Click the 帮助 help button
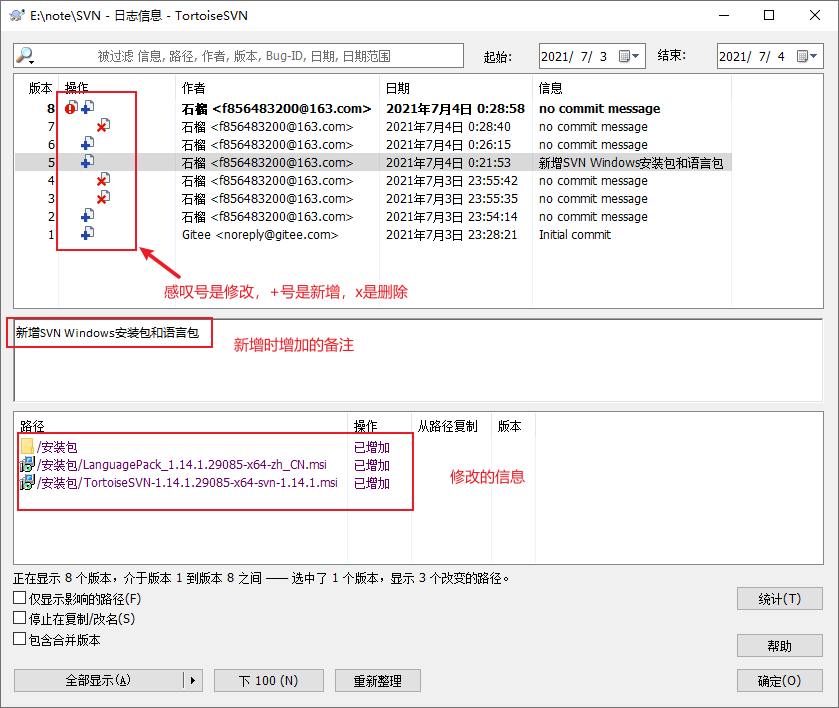 (780, 646)
